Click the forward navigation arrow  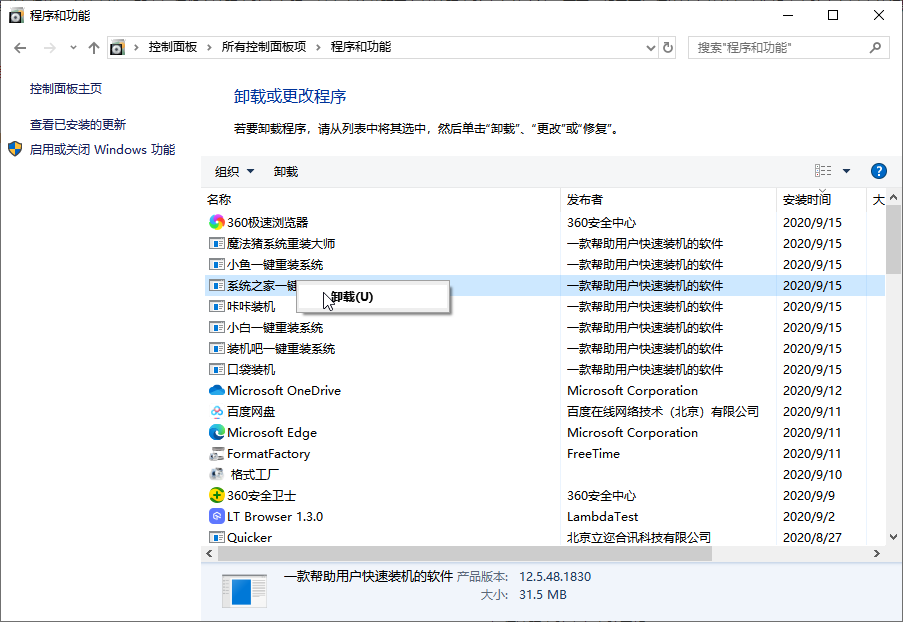pyautogui.click(x=50, y=48)
